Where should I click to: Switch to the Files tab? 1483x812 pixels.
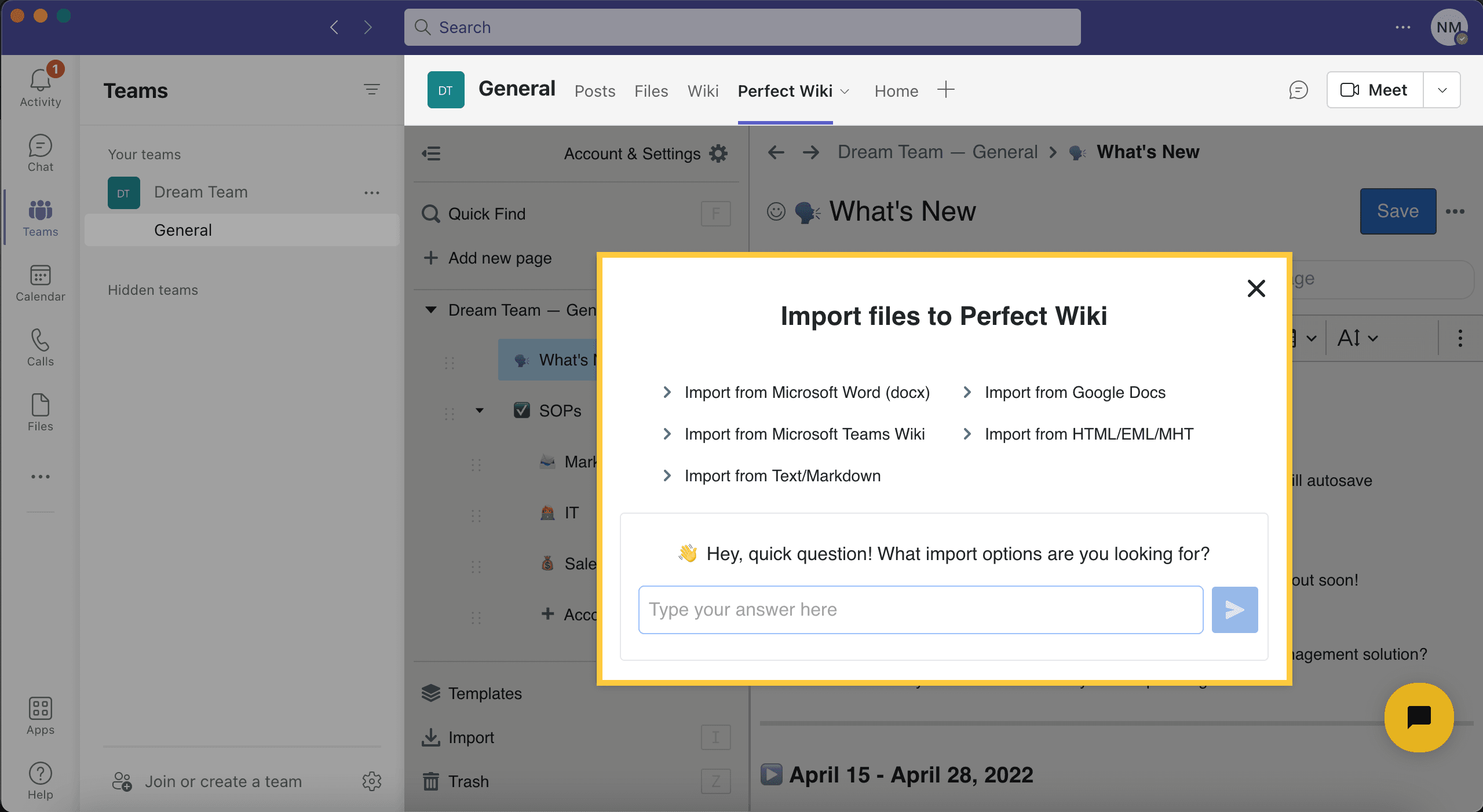[x=651, y=91]
